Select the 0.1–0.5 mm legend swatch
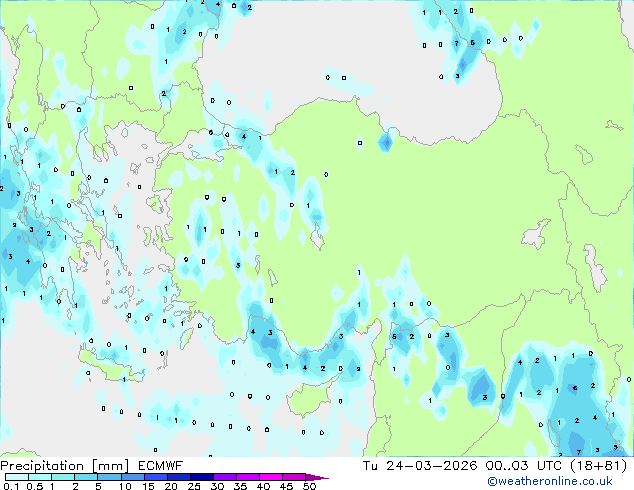Screen dimensions: 634x490 (17, 477)
